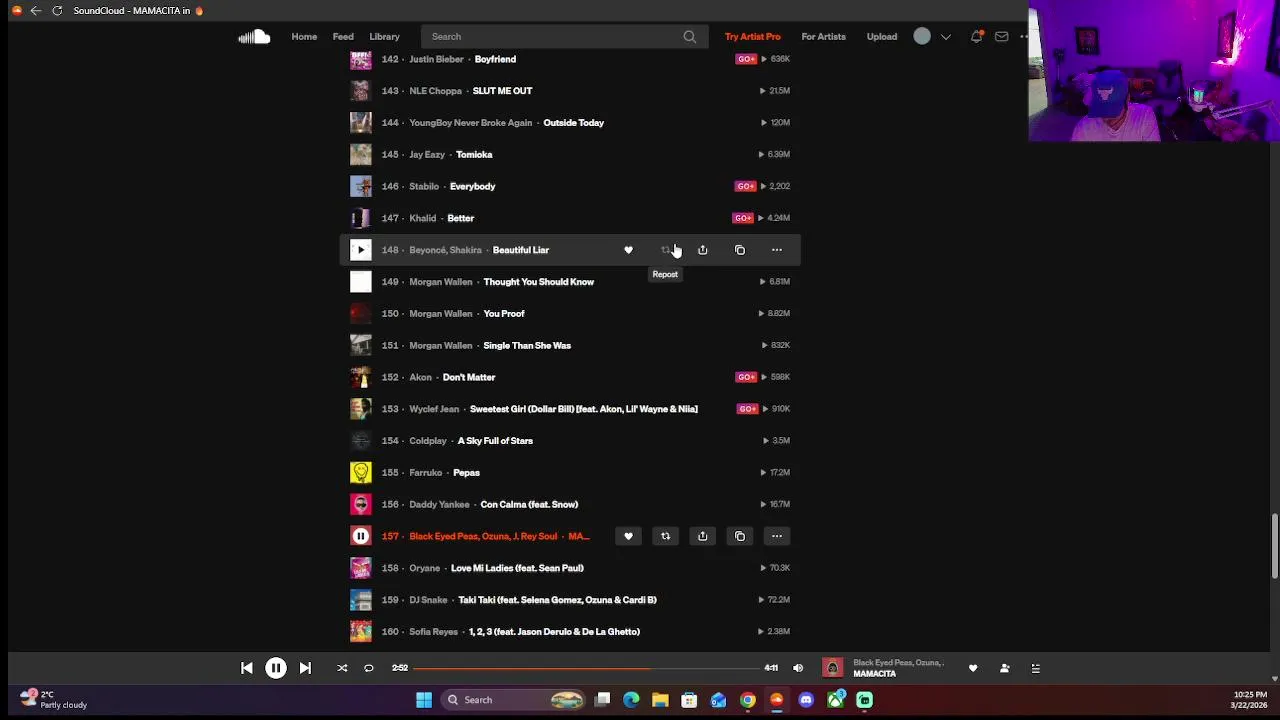Open the next up queue
This screenshot has height=720, width=1280.
point(1036,668)
